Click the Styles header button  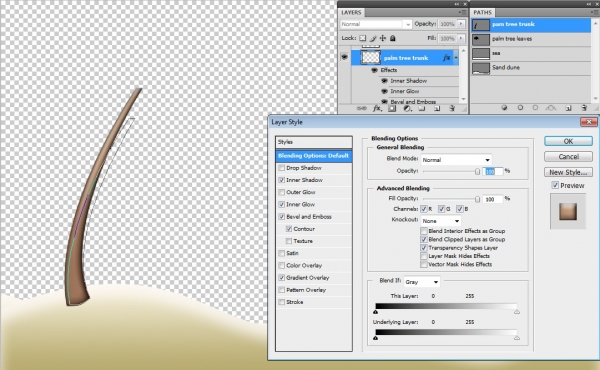point(314,142)
